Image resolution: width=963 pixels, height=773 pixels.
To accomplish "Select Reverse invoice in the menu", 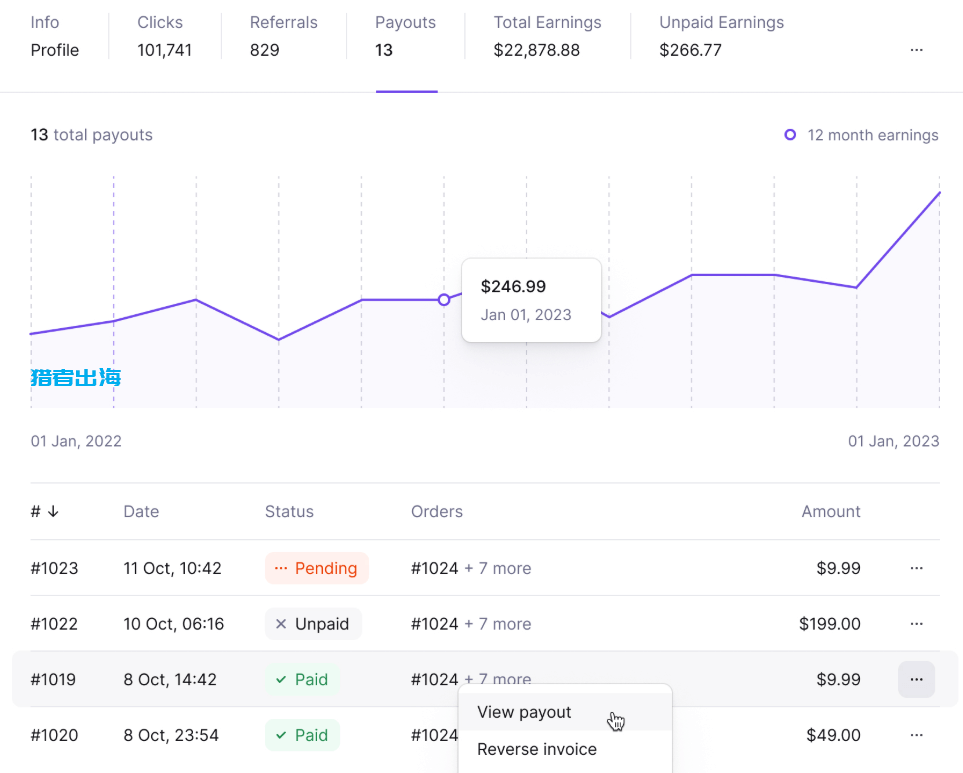I will [537, 749].
